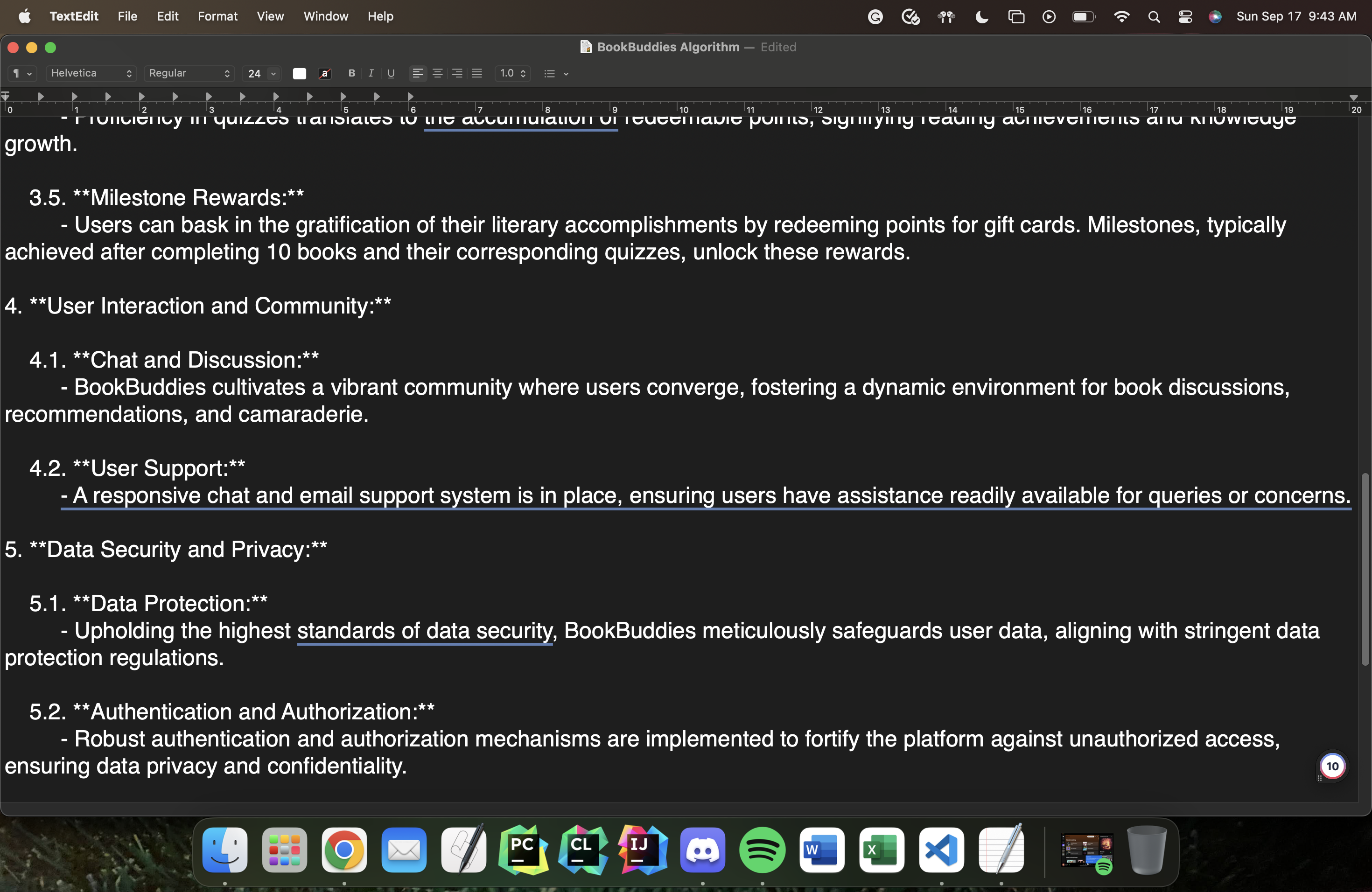Image resolution: width=1372 pixels, height=892 pixels.
Task: Justify the text alignment
Action: (477, 73)
